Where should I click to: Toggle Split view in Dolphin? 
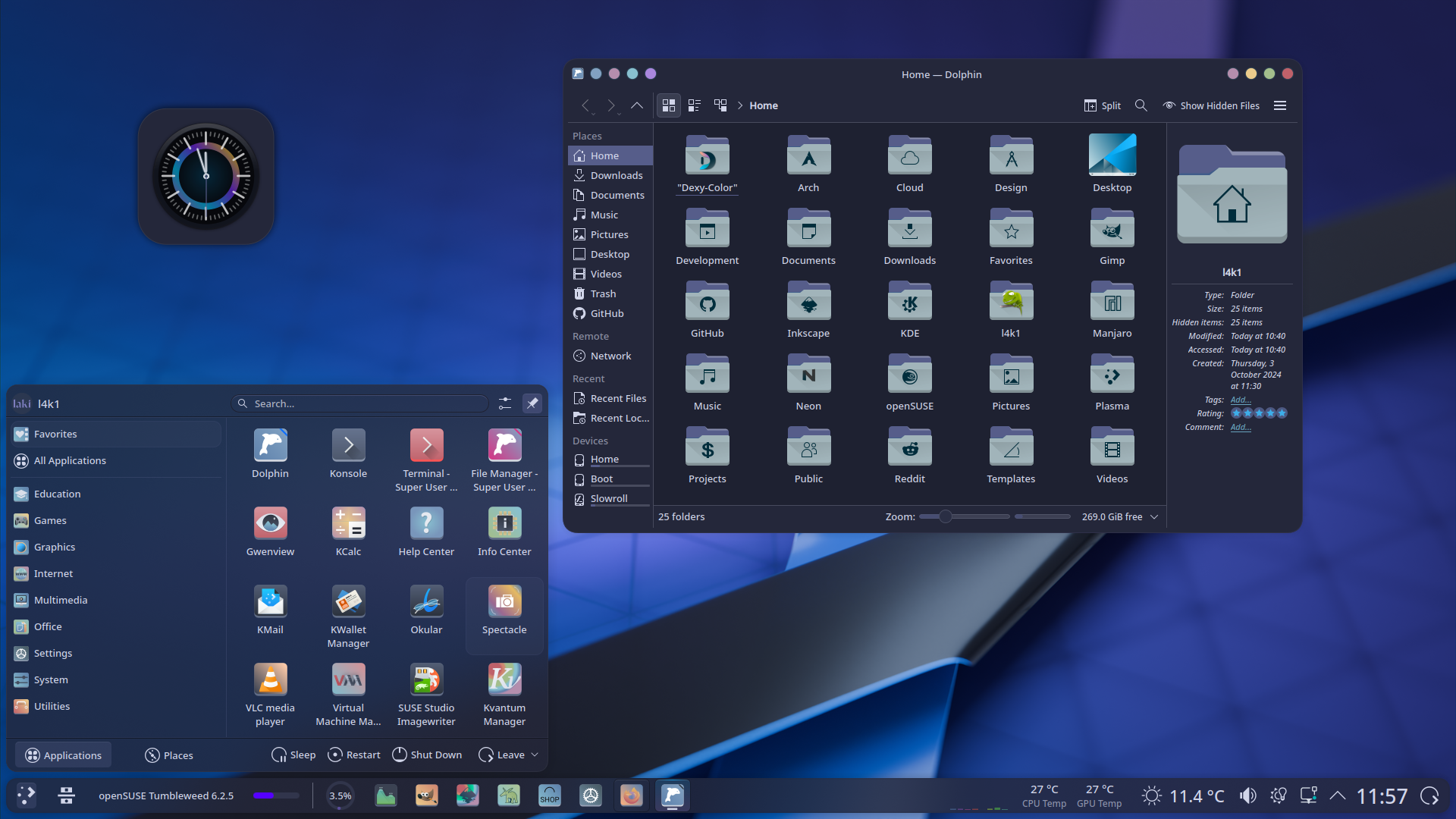point(1103,105)
